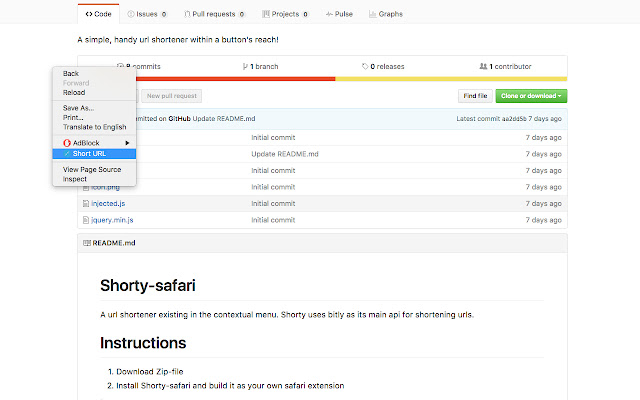
Task: Switch to the Issues tab
Action: (147, 14)
